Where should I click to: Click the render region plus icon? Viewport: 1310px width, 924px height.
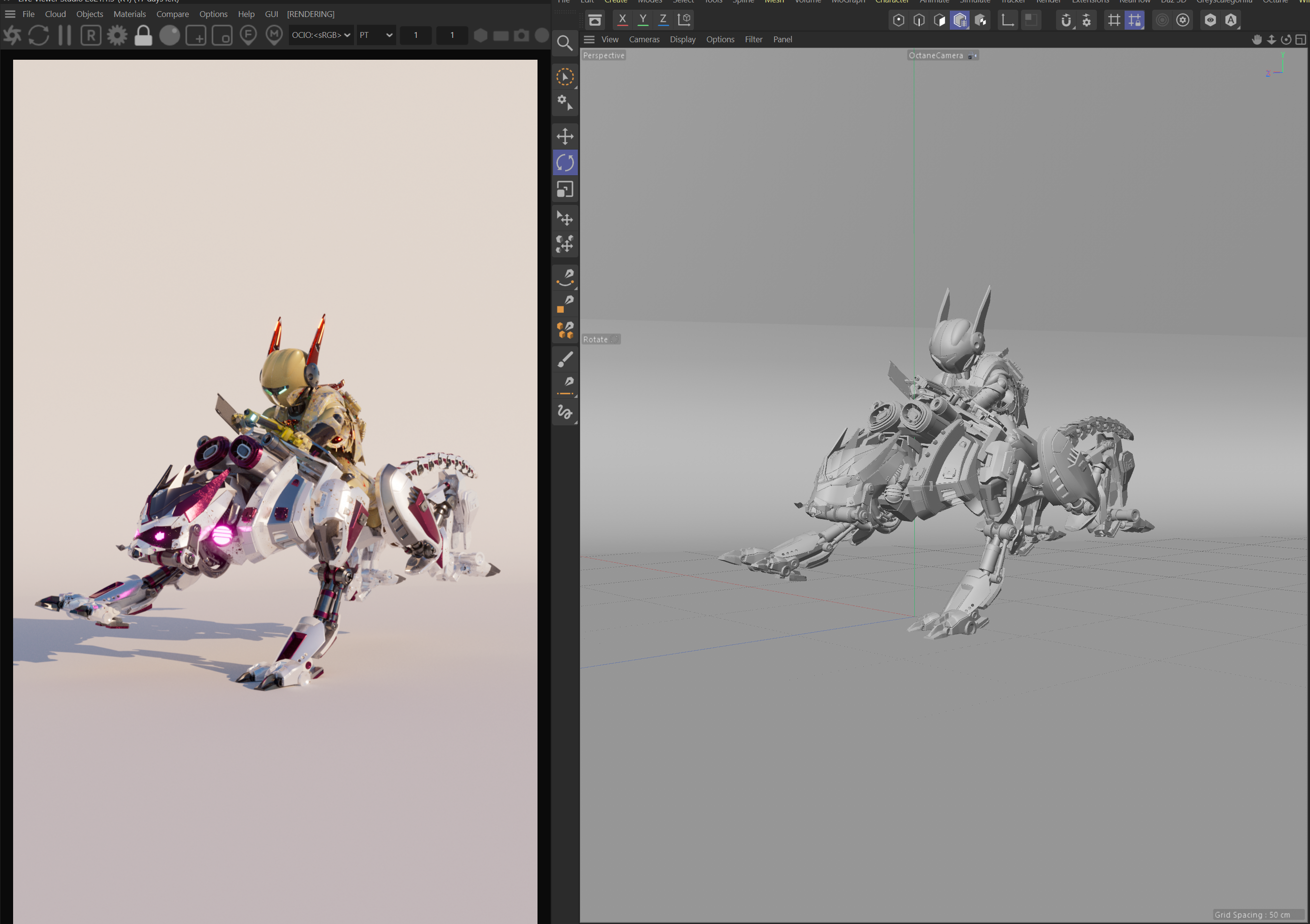point(196,35)
